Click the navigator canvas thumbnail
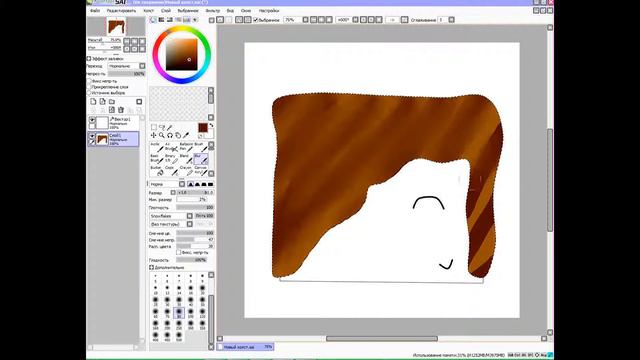640x360 pixels. pos(116,27)
